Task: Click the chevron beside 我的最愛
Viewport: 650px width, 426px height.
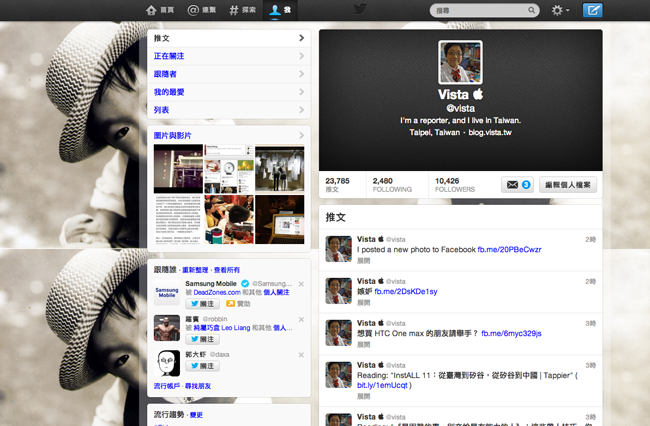Action: point(302,92)
